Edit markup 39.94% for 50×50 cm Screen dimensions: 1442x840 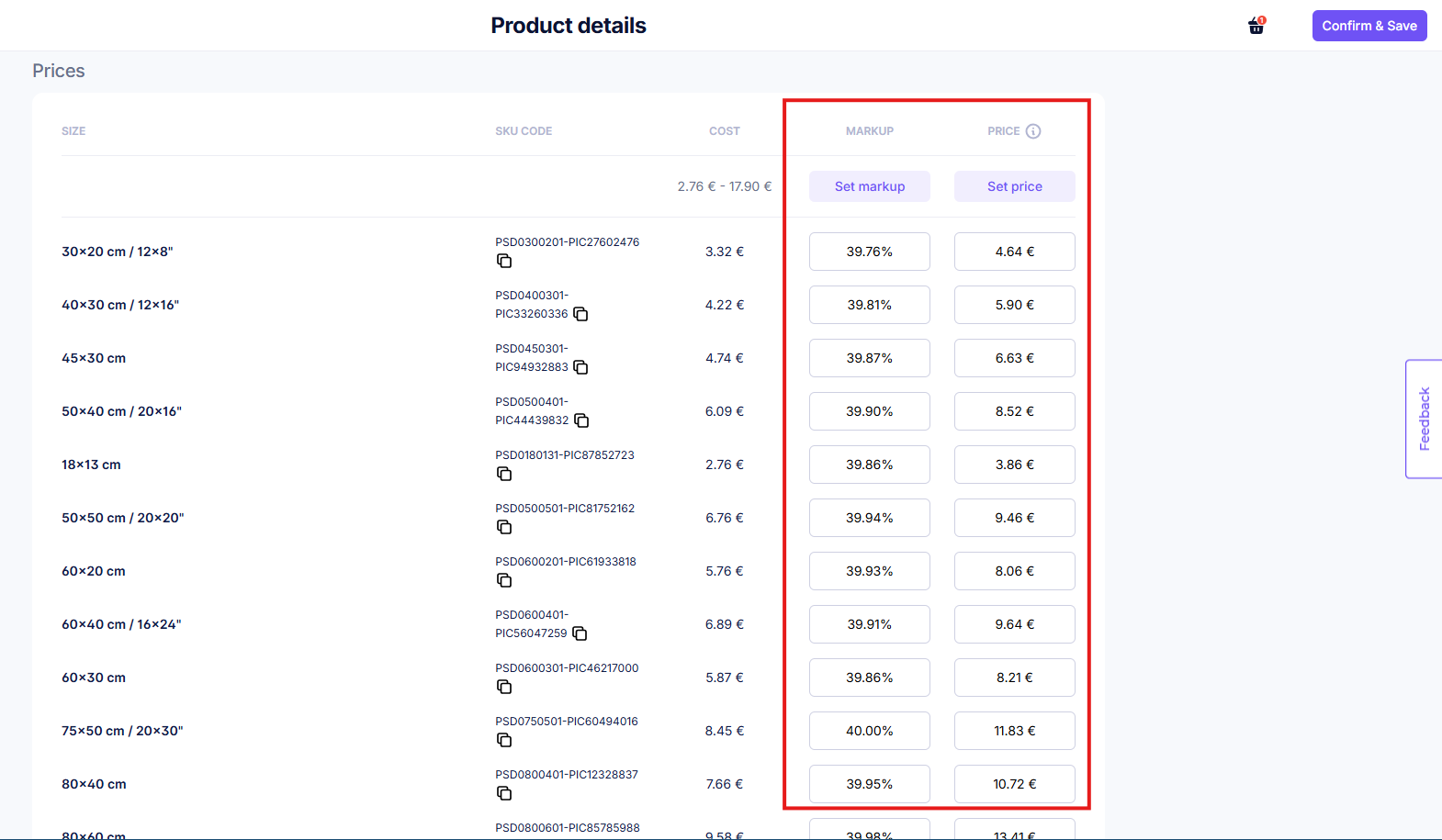(870, 518)
